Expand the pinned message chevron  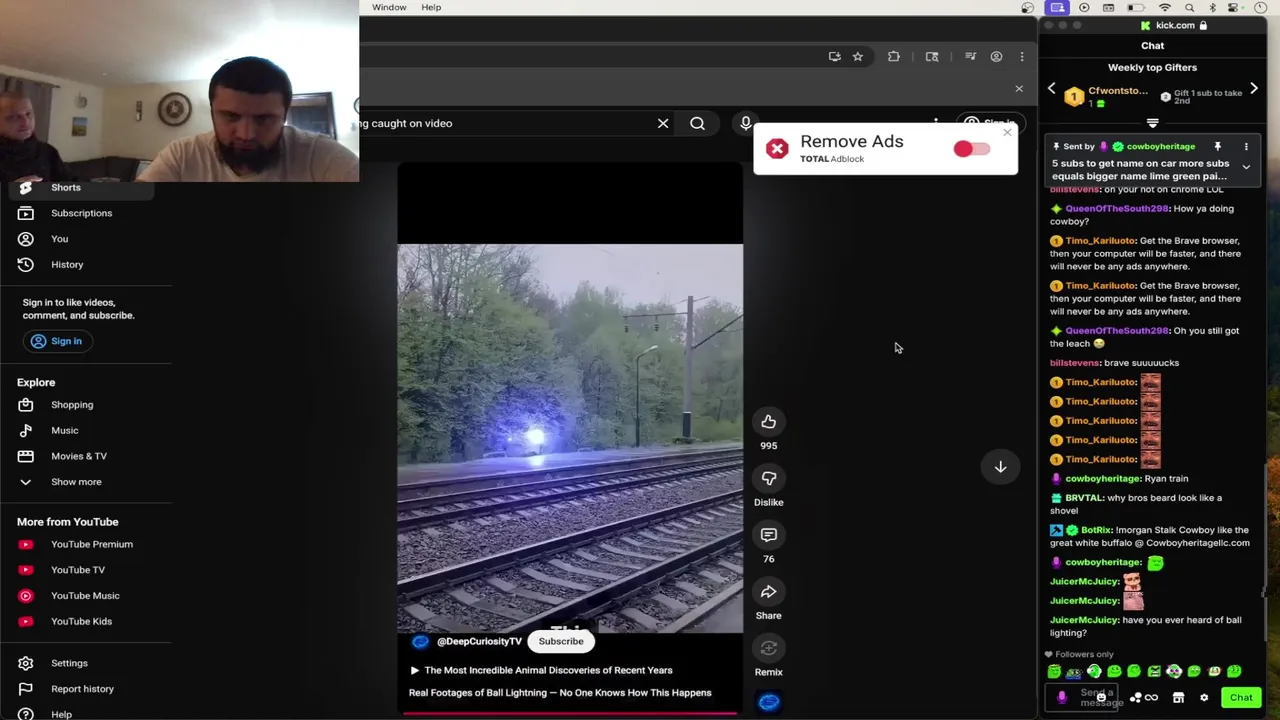pyautogui.click(x=1246, y=168)
